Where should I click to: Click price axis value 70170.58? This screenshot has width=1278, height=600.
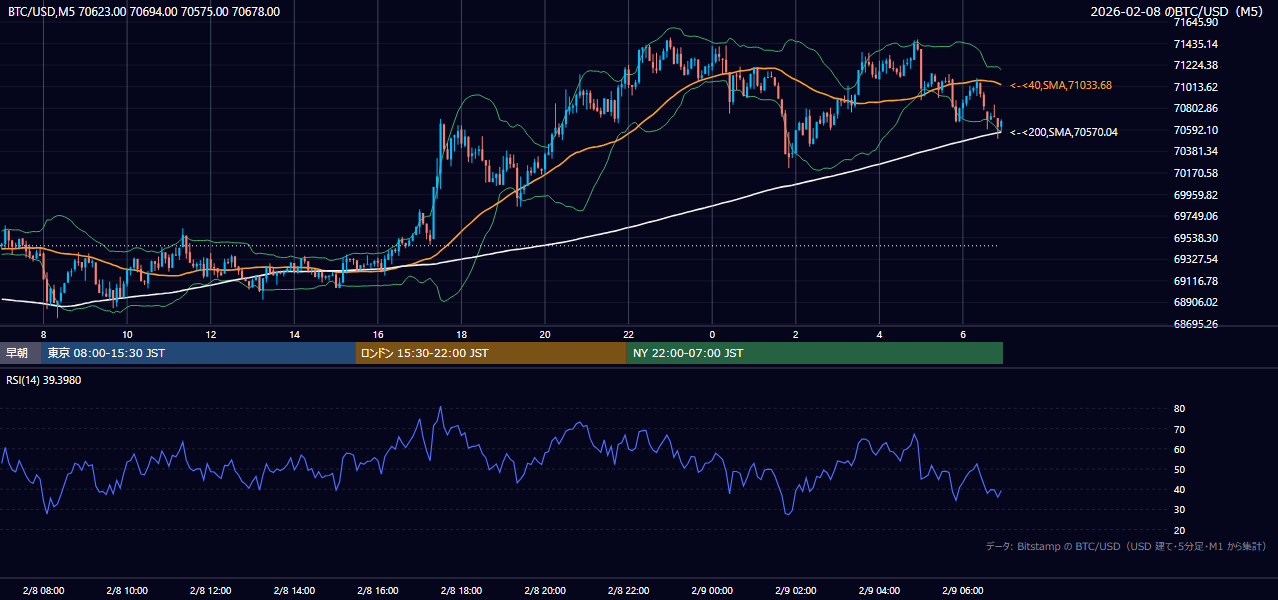(1196, 173)
